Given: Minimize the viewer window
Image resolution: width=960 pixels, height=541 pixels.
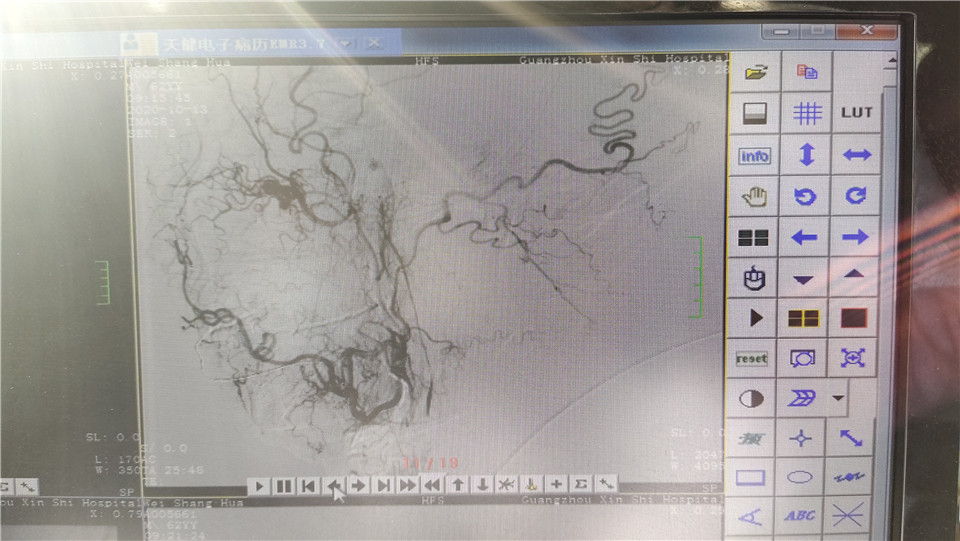Looking at the screenshot, I should click(x=781, y=31).
